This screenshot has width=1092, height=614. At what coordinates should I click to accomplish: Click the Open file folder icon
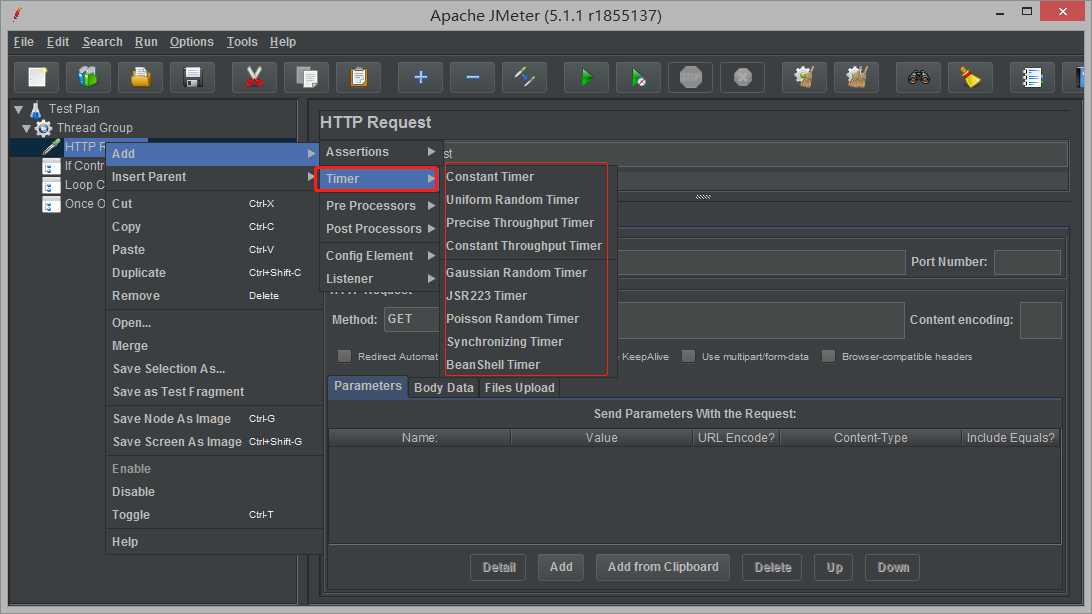click(140, 77)
